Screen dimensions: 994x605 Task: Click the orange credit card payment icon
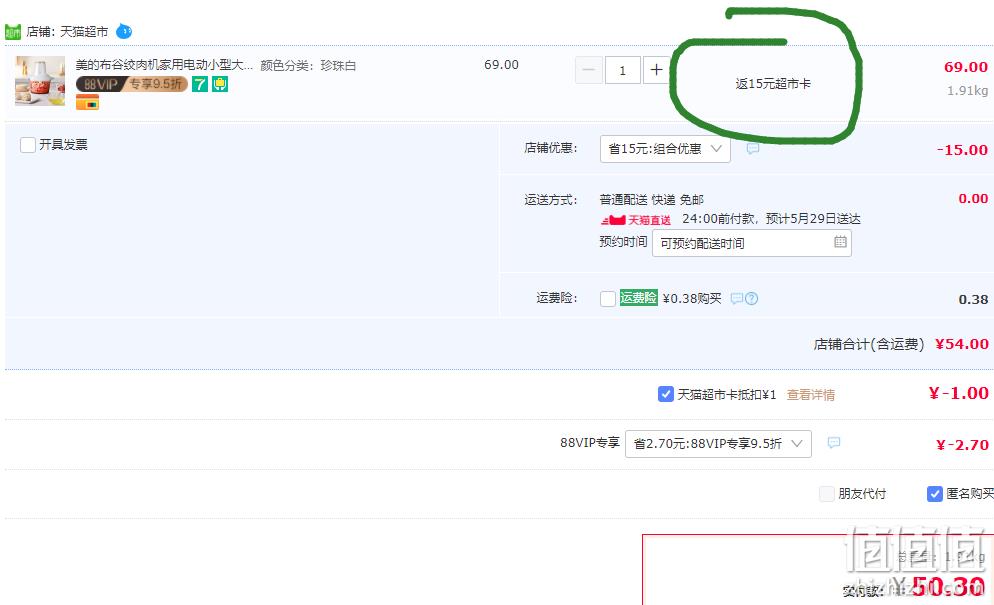click(87, 102)
